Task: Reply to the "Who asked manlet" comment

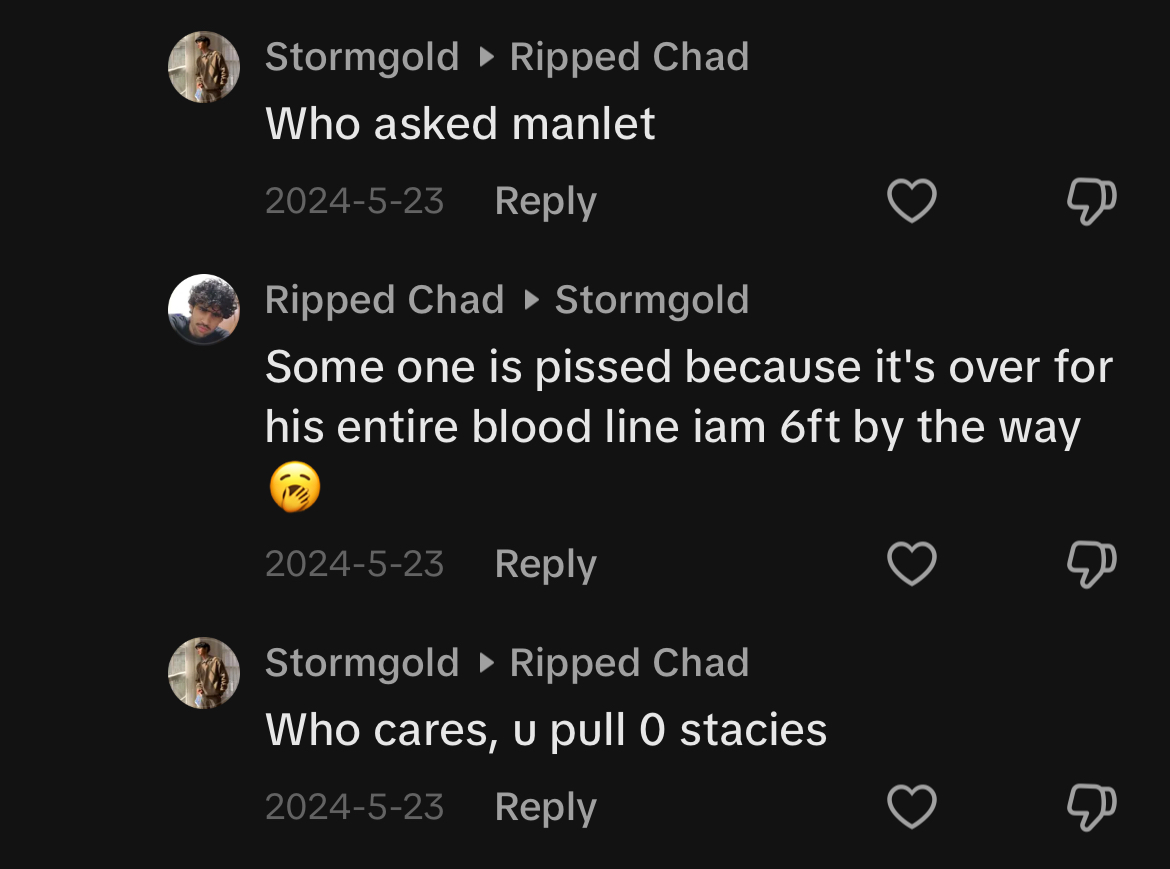Action: point(545,201)
